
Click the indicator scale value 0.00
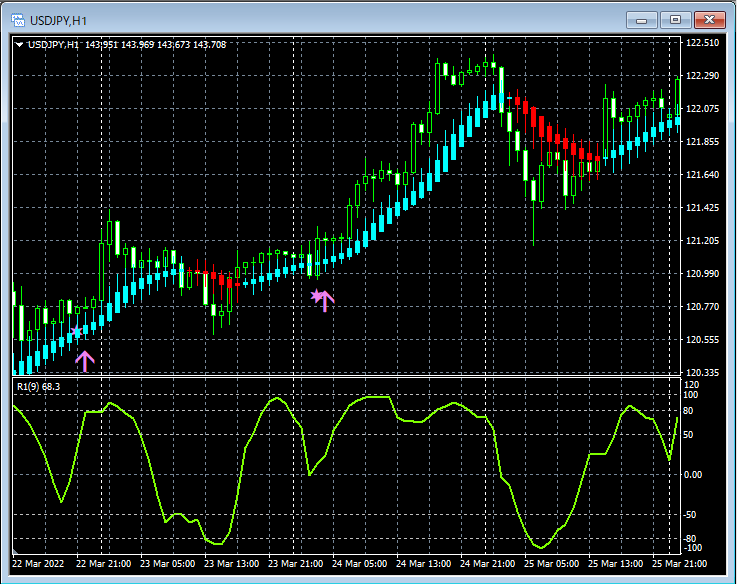click(x=693, y=474)
